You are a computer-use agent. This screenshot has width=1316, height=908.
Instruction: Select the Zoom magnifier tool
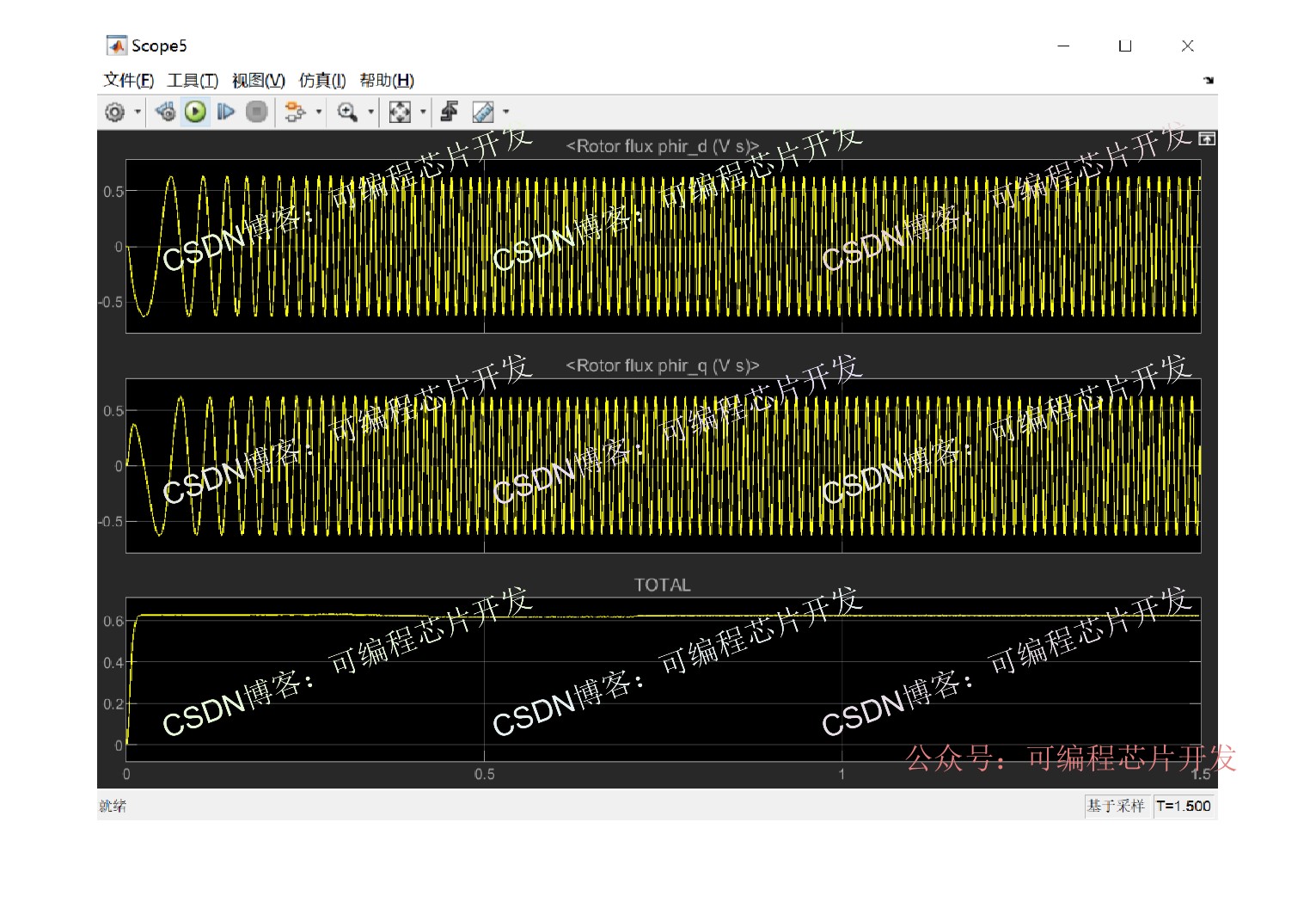[x=347, y=112]
